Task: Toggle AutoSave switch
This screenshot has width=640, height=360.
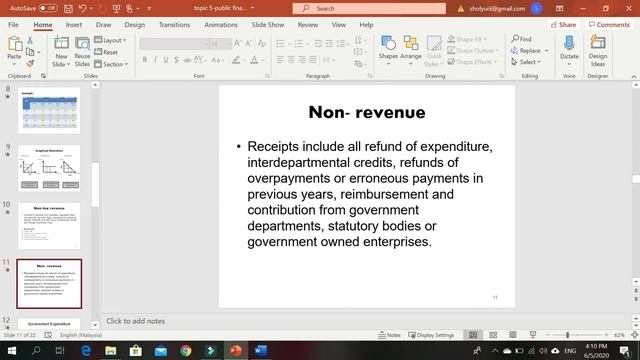Action: (48, 8)
